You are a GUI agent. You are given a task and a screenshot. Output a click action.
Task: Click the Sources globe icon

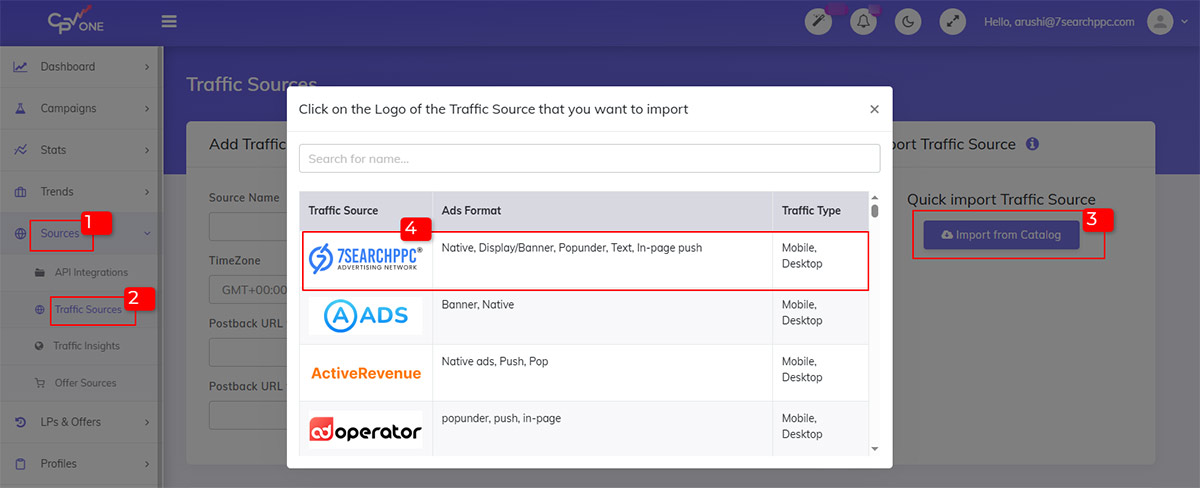(x=20, y=234)
